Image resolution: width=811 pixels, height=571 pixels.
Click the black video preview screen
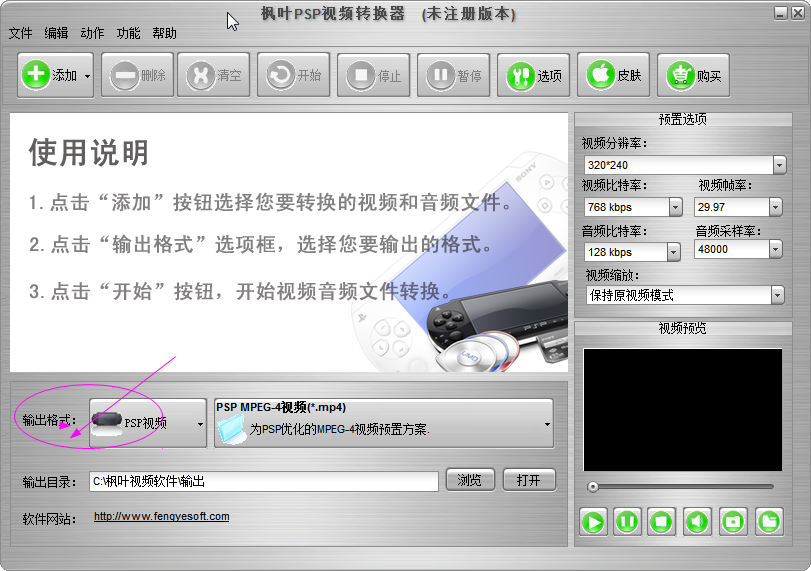click(x=683, y=410)
